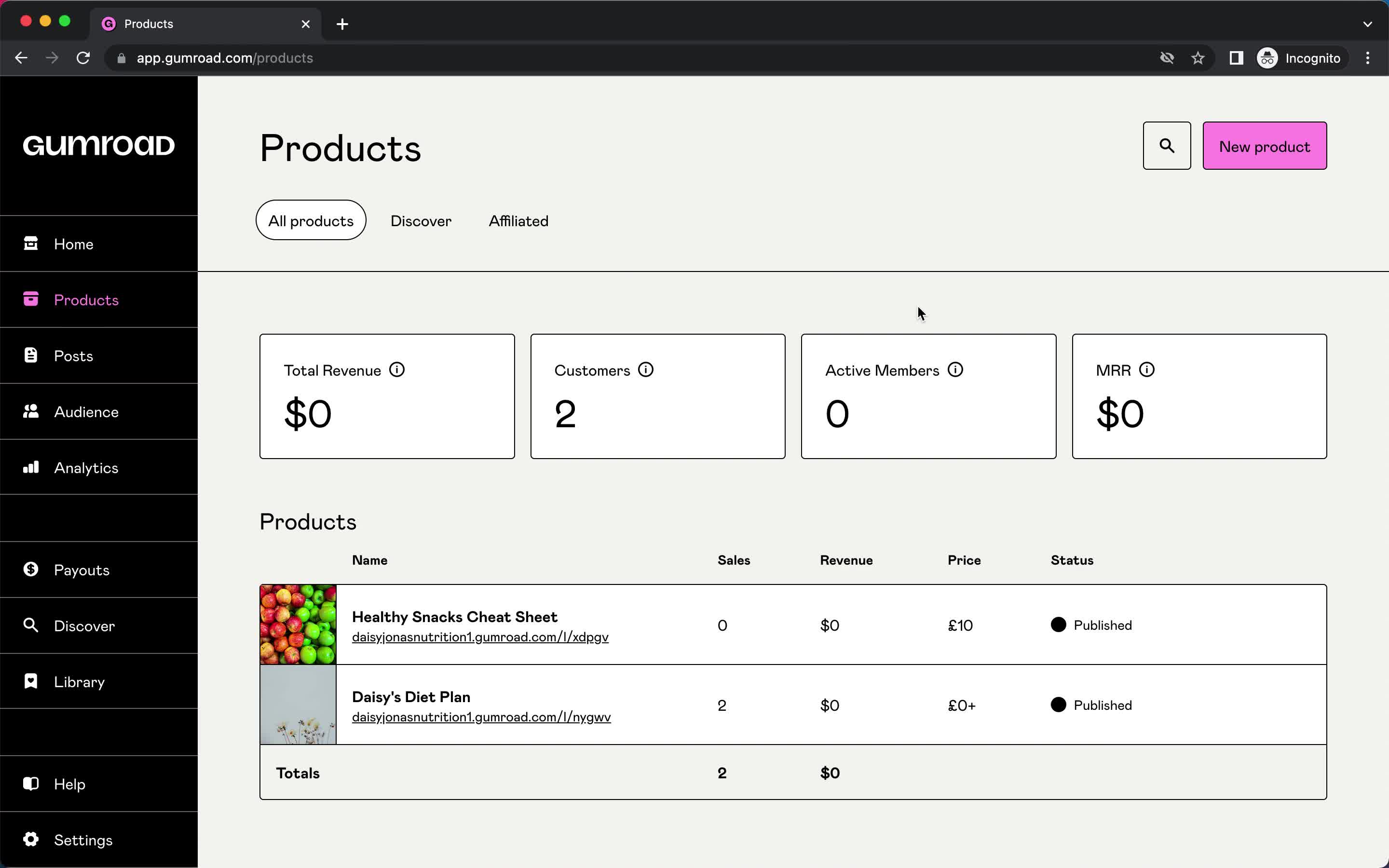The width and height of the screenshot is (1389, 868).
Task: Open the search icon
Action: coord(1166,145)
